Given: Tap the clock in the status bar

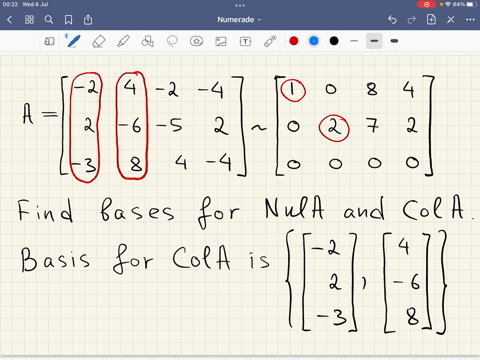Looking at the screenshot, I should (x=10, y=4).
